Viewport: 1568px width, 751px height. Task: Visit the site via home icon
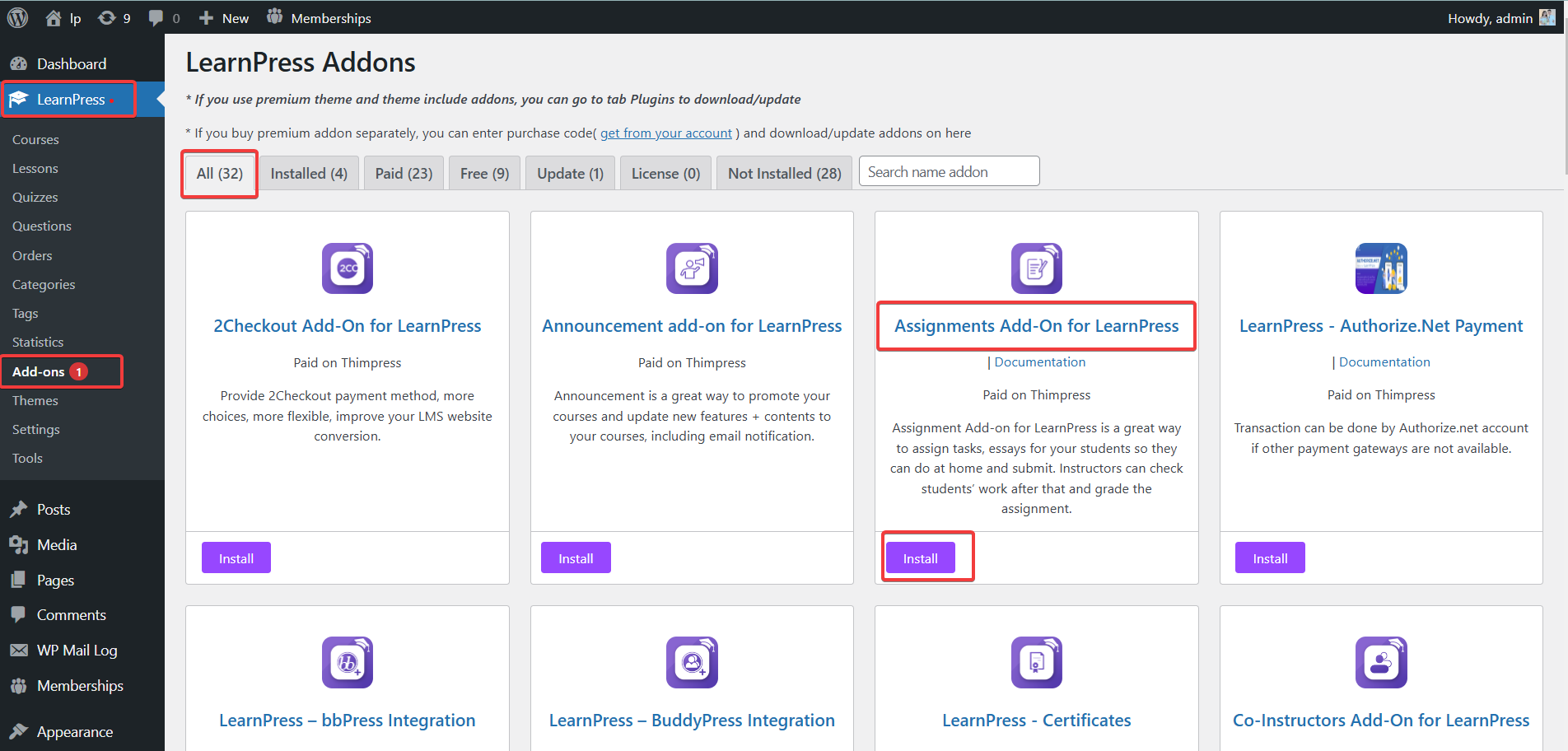pos(54,17)
